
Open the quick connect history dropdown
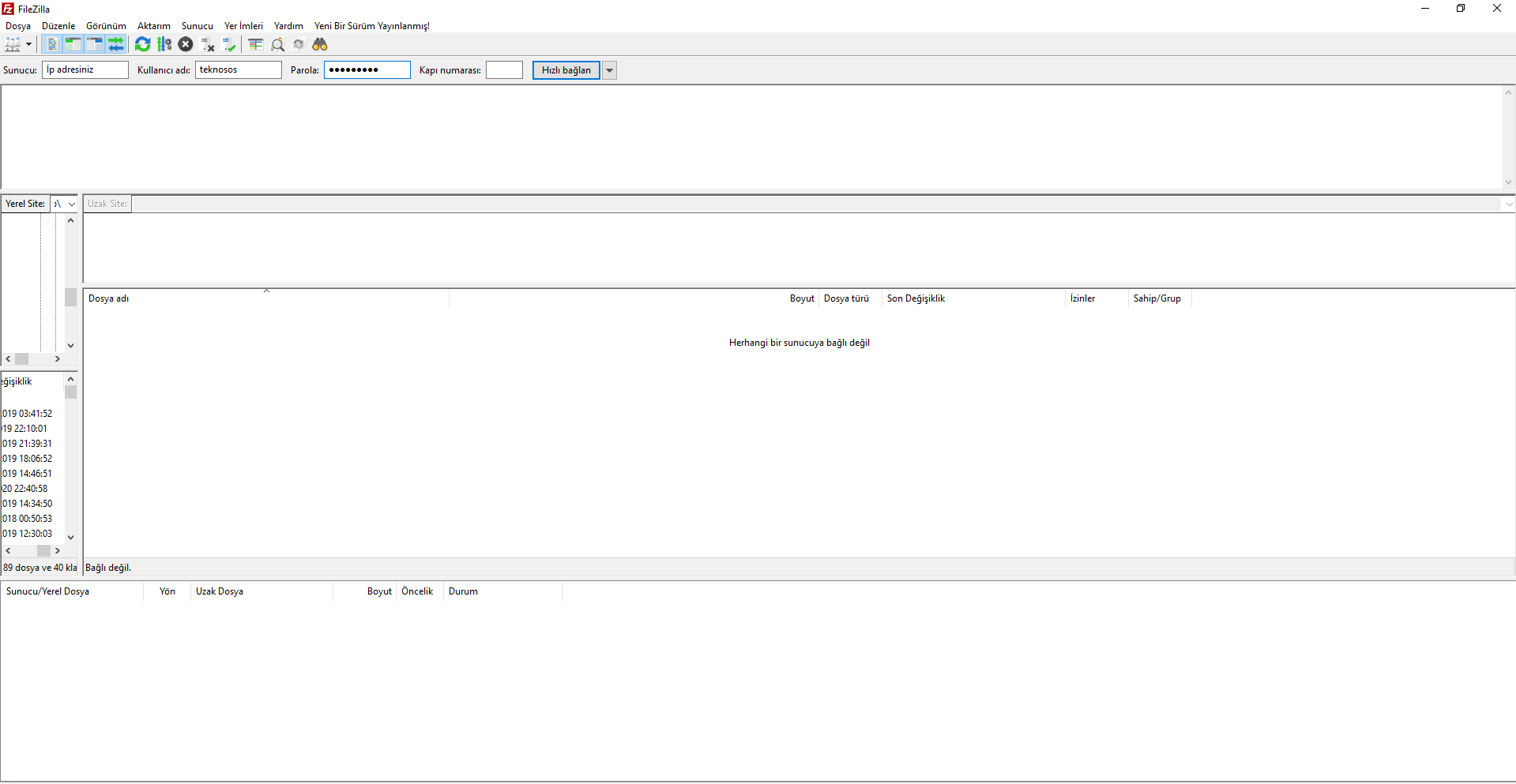point(610,70)
